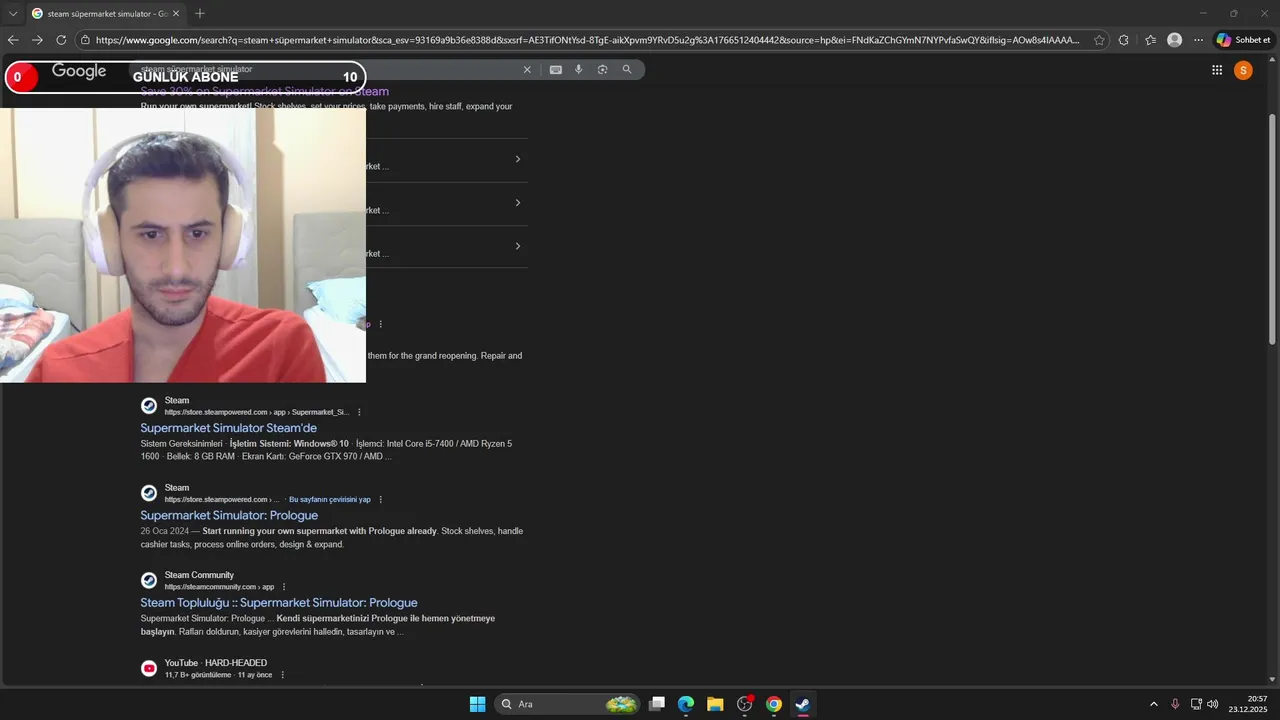Open File Explorer from the taskbar

tap(715, 704)
